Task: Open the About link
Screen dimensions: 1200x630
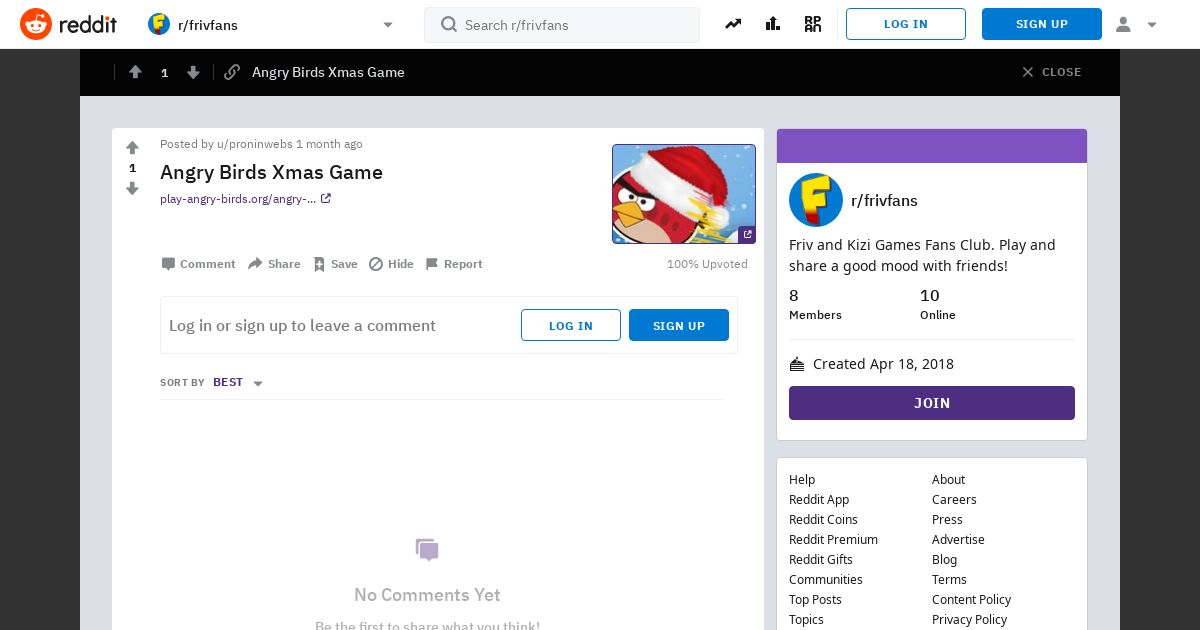Action: tap(949, 480)
